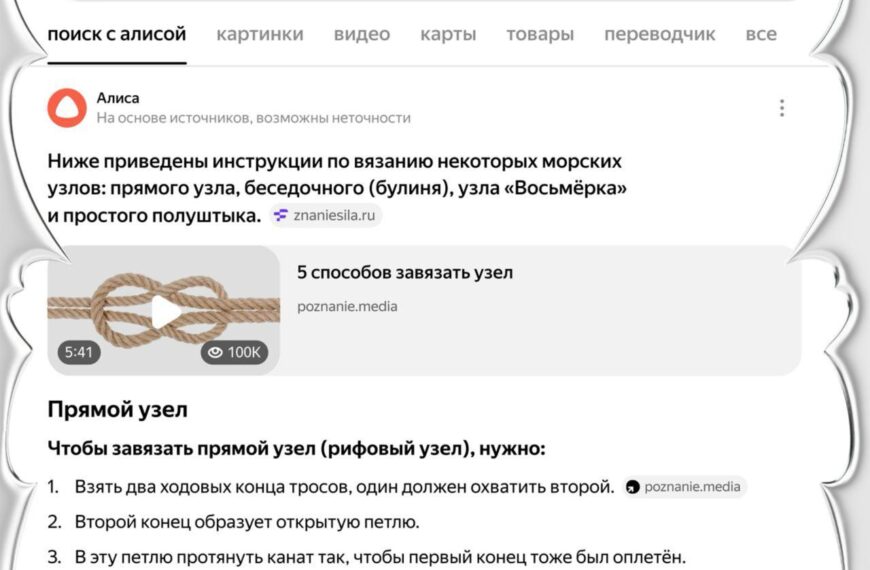
Task: Open the znaniesila.ru source link
Action: (335, 215)
